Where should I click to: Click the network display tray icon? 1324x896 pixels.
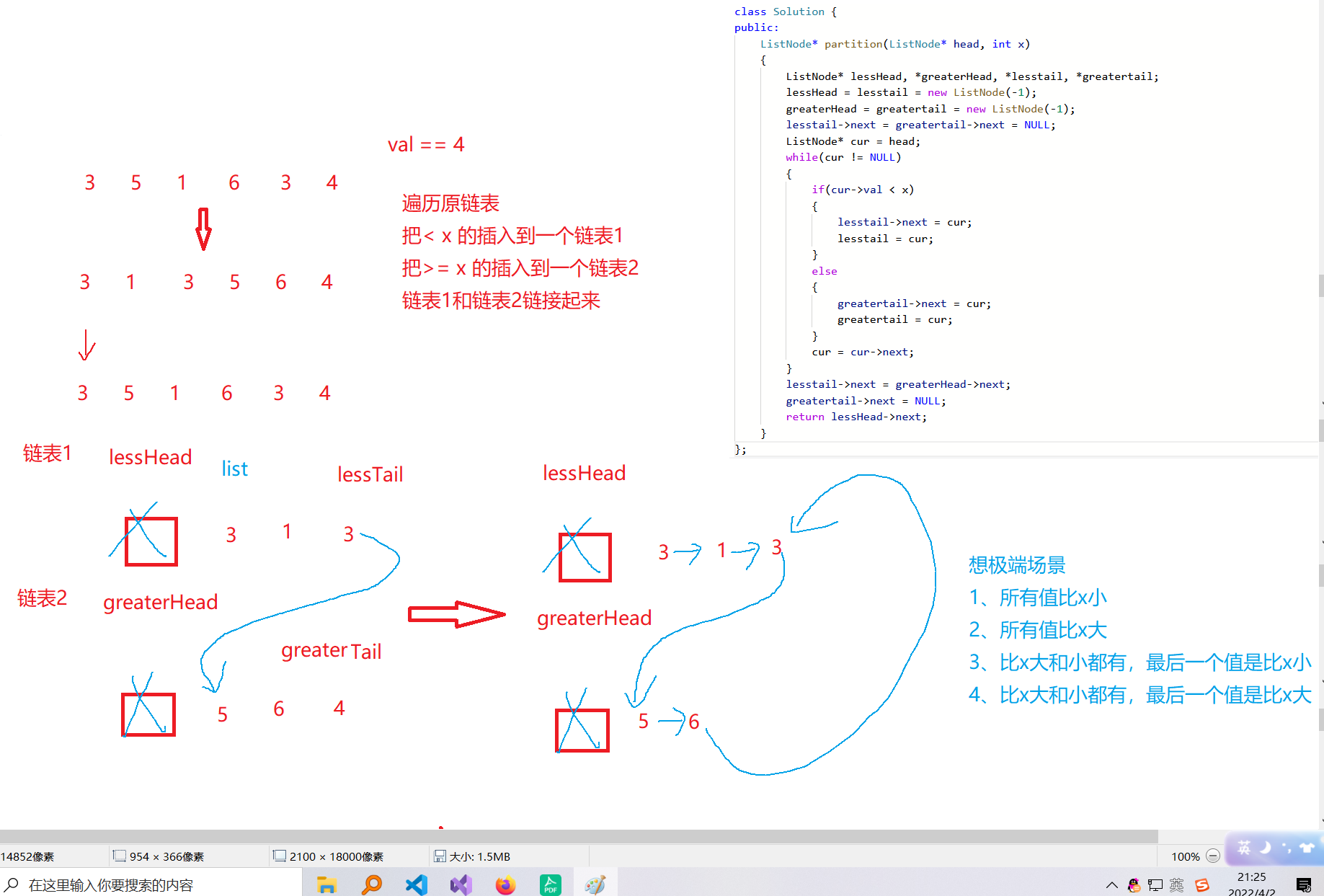click(x=1155, y=884)
